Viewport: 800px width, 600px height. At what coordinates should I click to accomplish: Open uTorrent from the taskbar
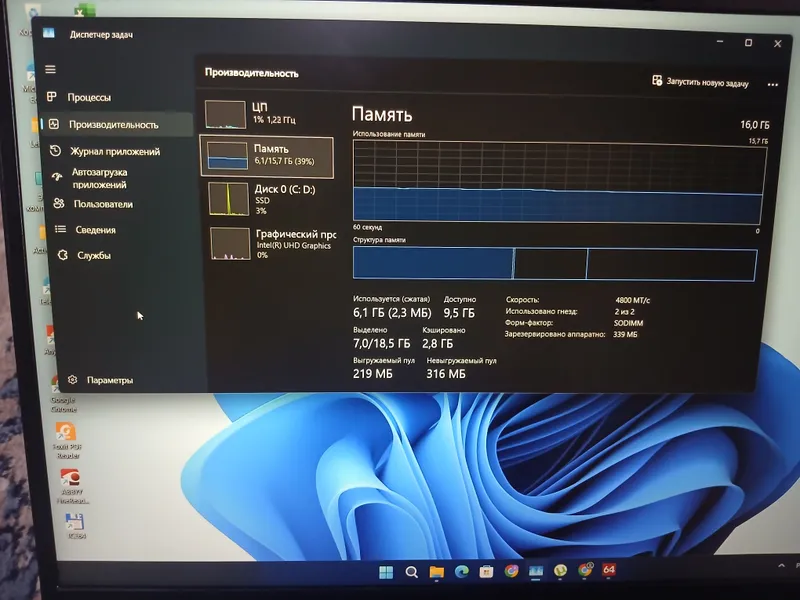pyautogui.click(x=560, y=570)
